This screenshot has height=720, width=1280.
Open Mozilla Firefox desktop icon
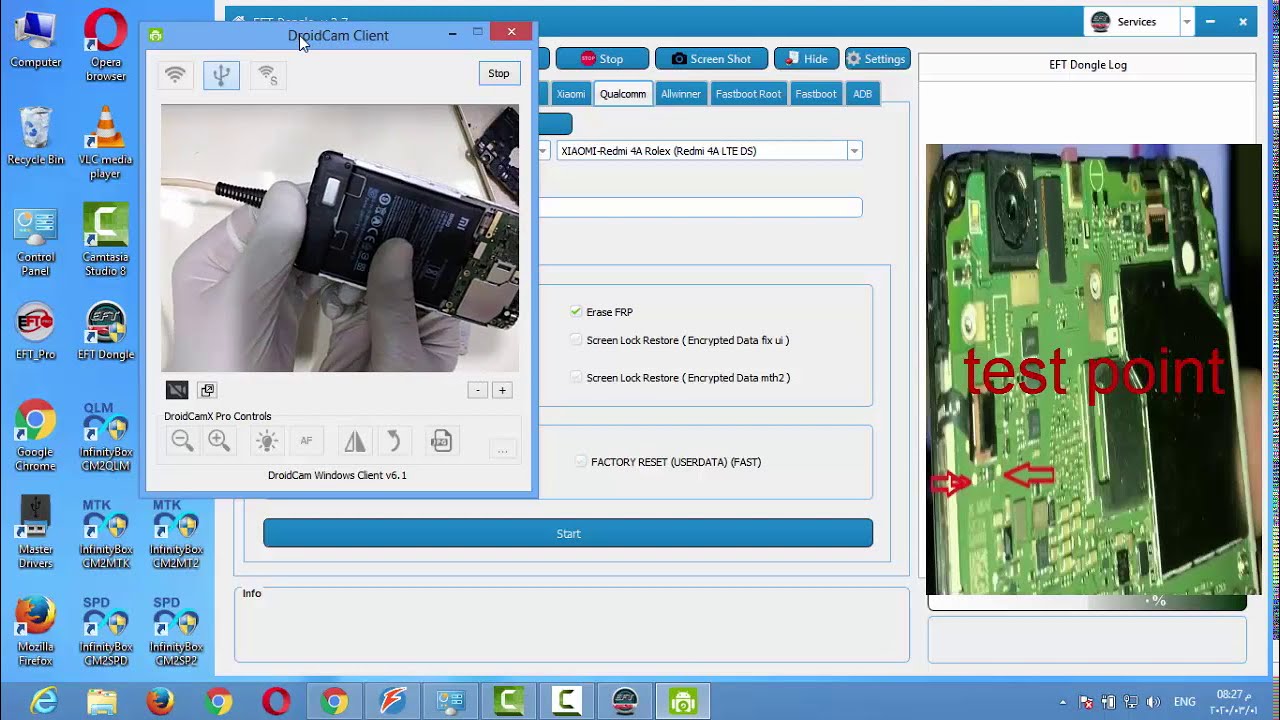(36, 630)
